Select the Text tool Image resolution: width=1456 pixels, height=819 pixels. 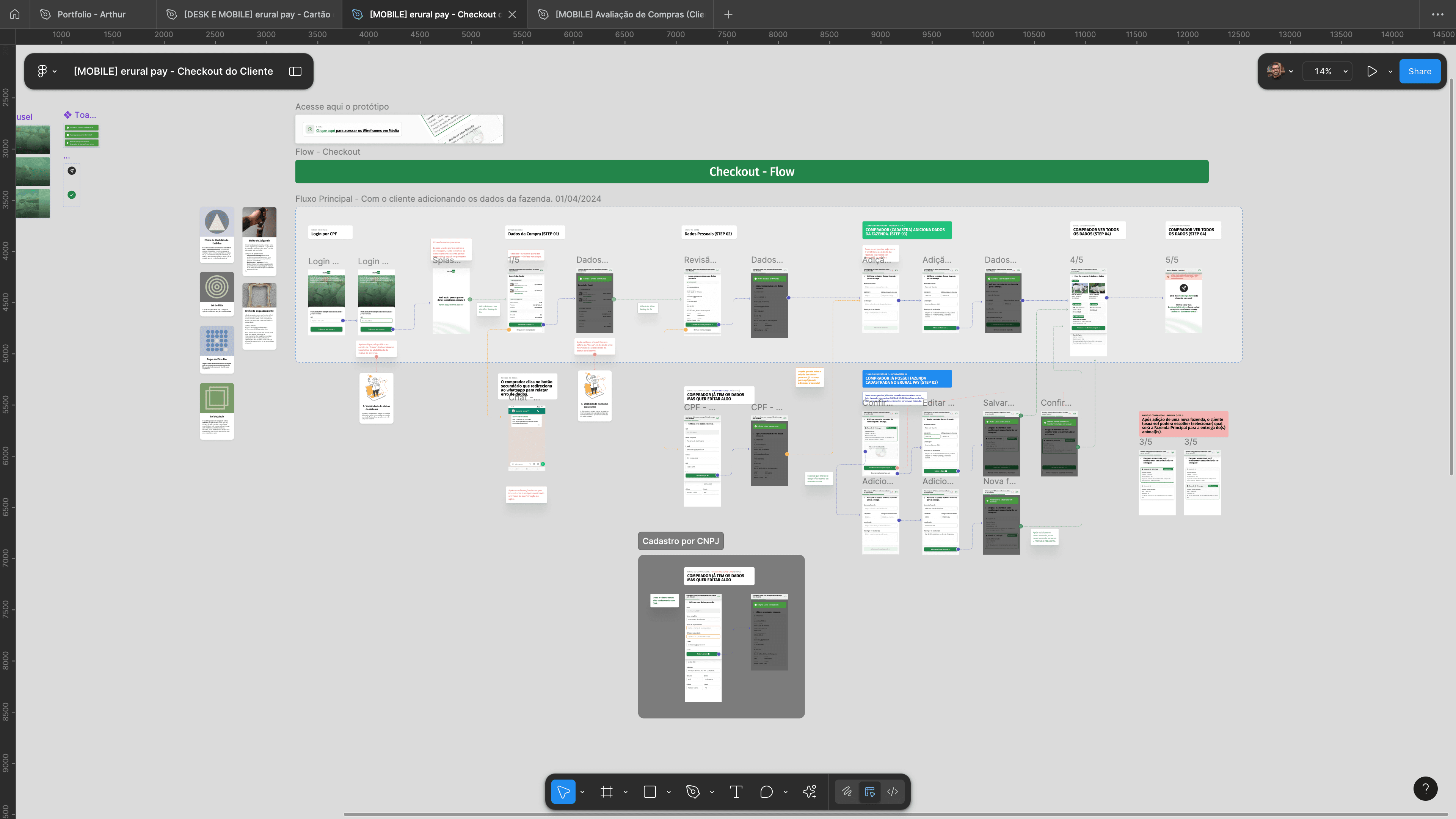point(736,792)
